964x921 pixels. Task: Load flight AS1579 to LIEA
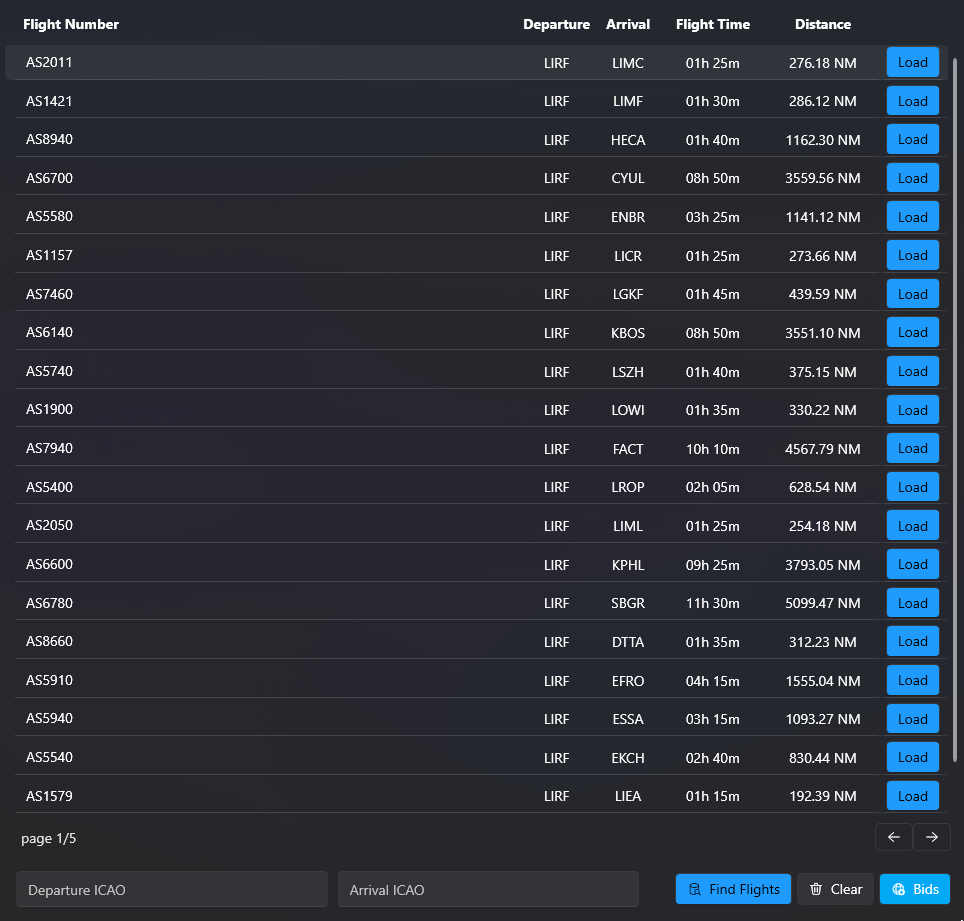coord(912,796)
